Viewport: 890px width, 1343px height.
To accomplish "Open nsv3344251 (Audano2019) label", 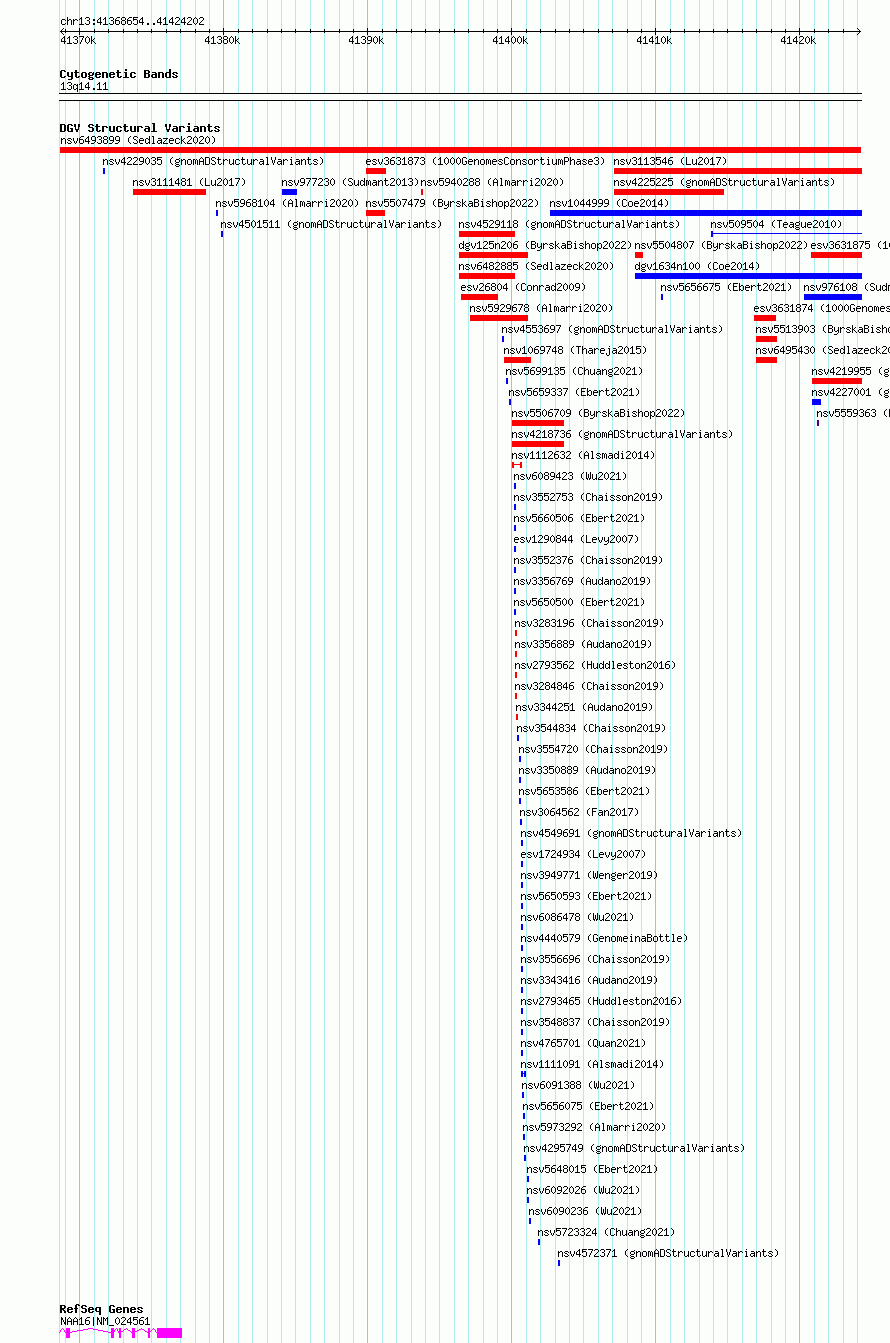I will coord(584,707).
